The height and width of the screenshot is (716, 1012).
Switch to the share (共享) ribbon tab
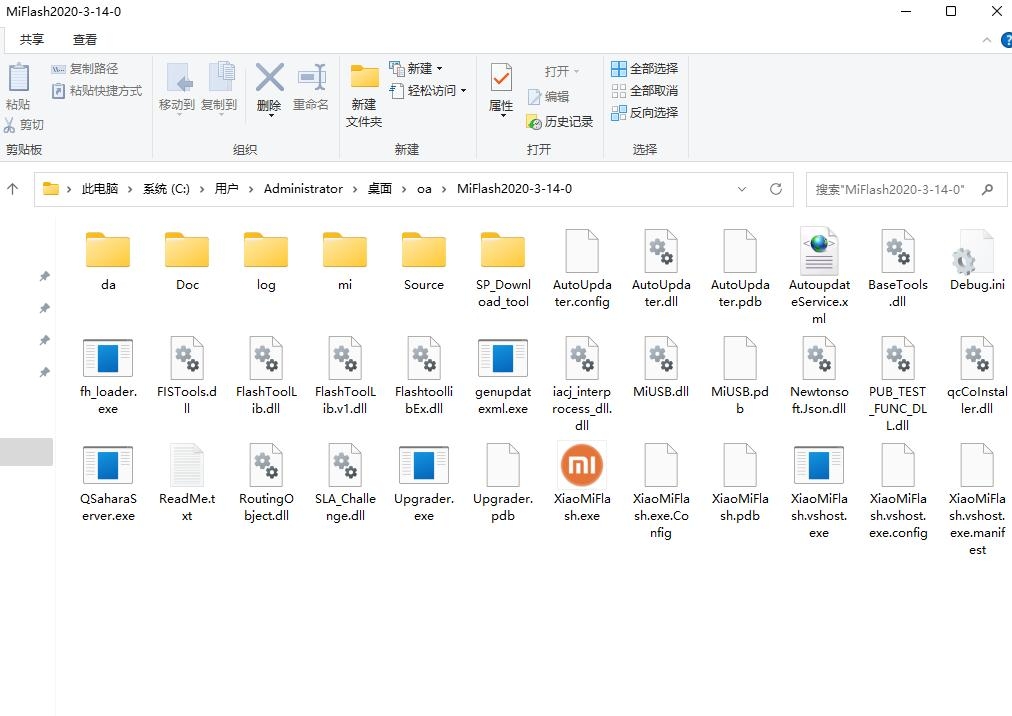32,39
